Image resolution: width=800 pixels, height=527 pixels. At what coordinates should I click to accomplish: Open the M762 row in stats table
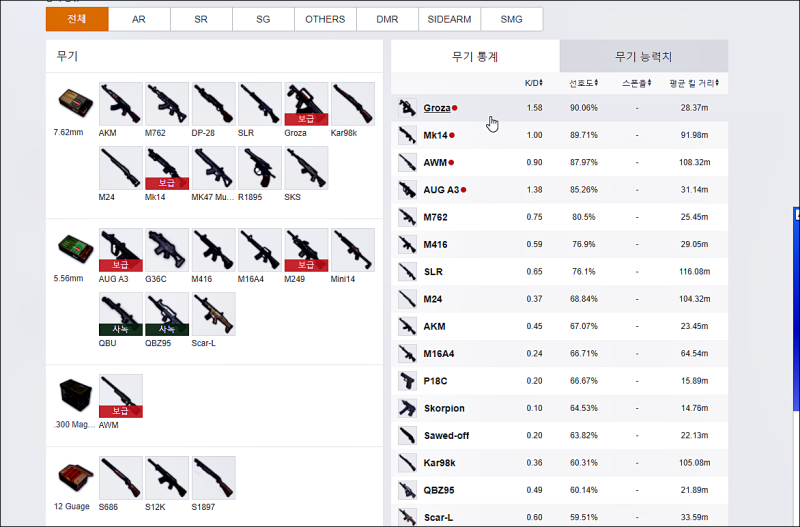click(559, 217)
